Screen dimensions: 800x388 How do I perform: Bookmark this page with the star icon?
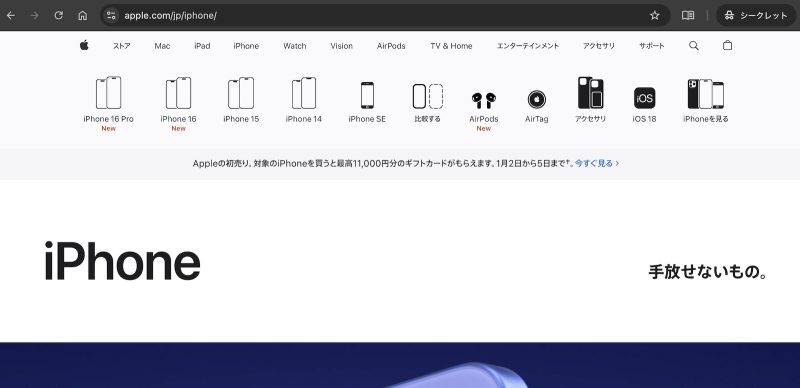coord(655,15)
